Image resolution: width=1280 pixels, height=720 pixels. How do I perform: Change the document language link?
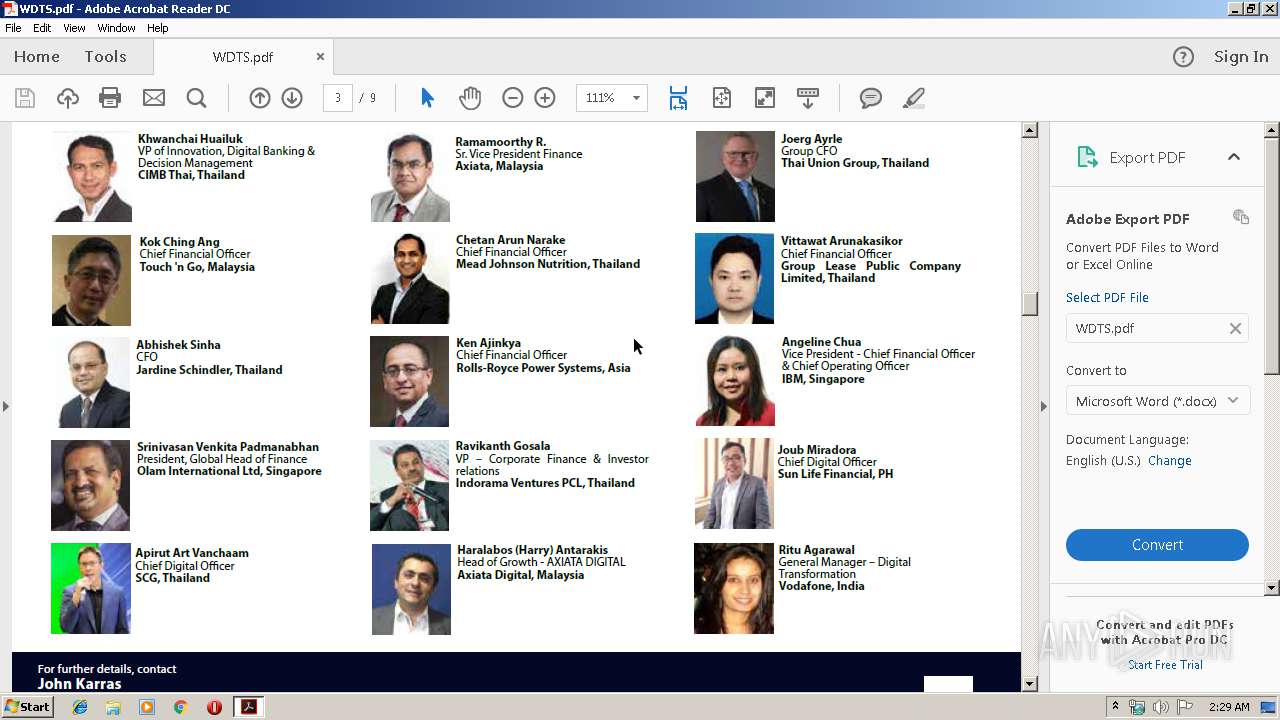(1170, 461)
